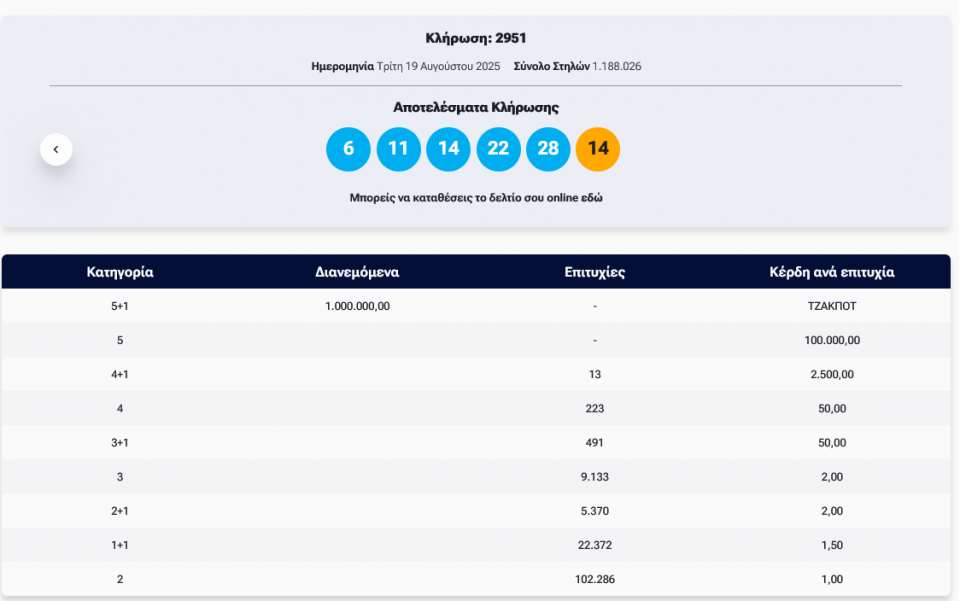The width and height of the screenshot is (960, 601).
Task: Open the online ticket submission link
Action: coord(475,198)
